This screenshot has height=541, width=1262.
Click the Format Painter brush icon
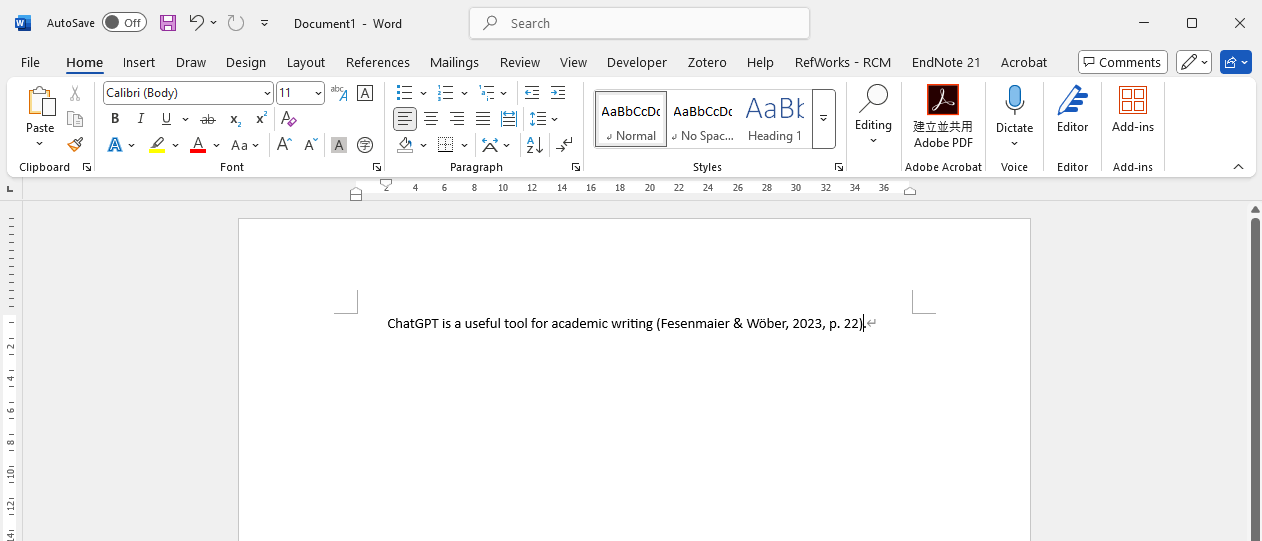(x=75, y=145)
